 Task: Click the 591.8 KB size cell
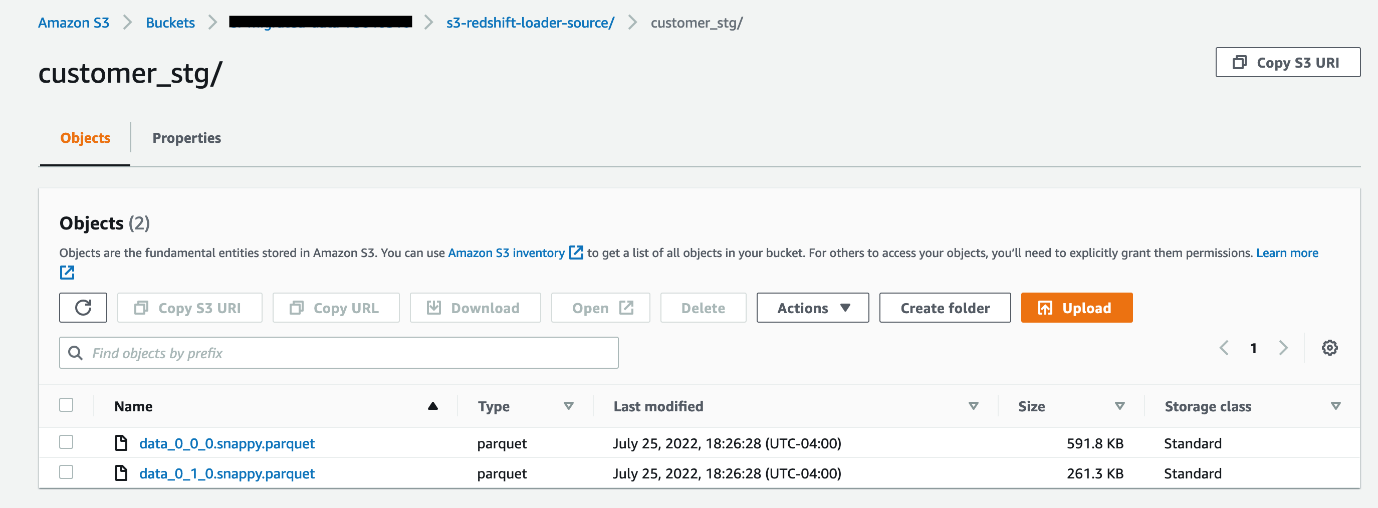[x=1095, y=443]
